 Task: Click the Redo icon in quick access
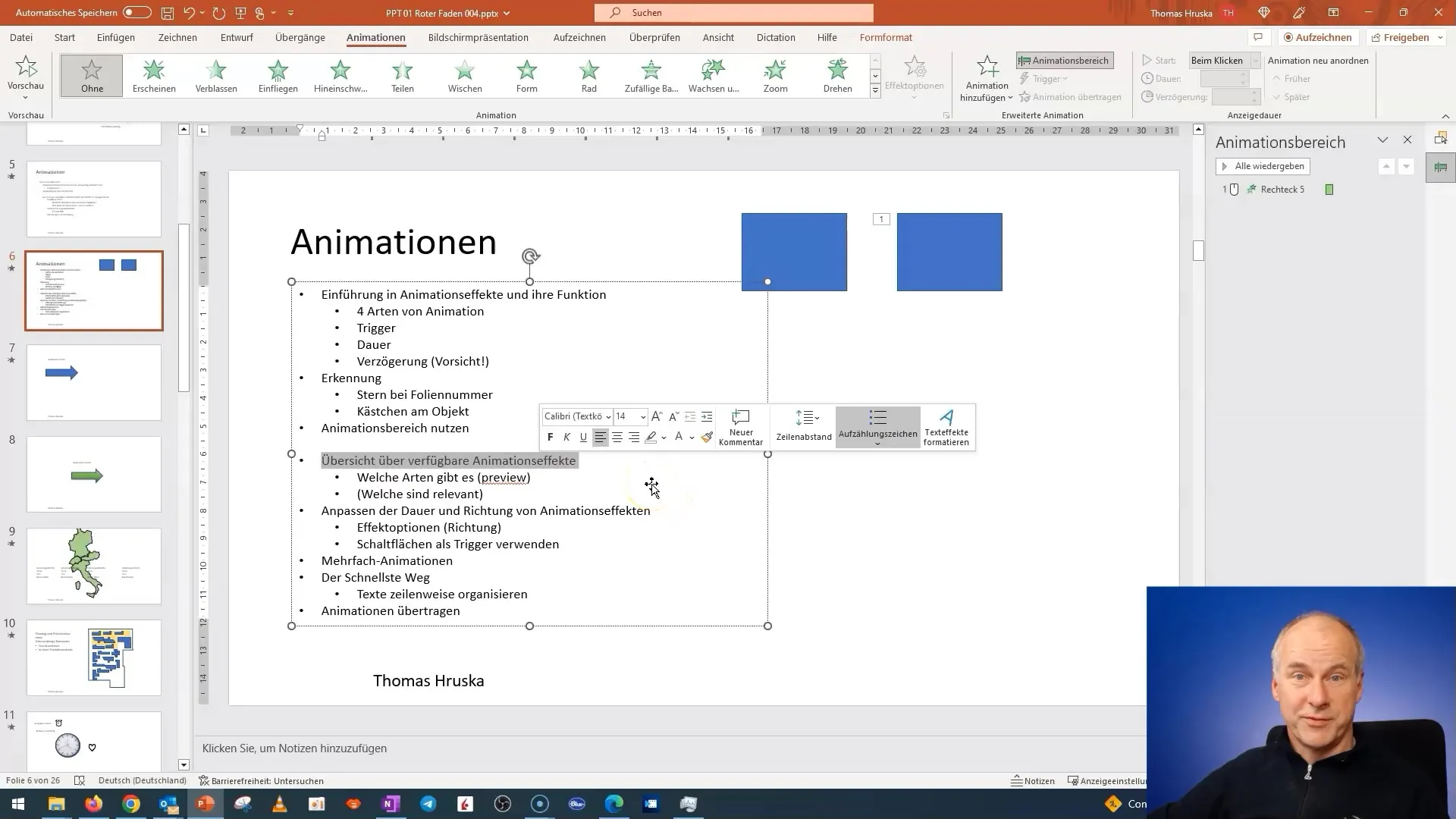[219, 13]
